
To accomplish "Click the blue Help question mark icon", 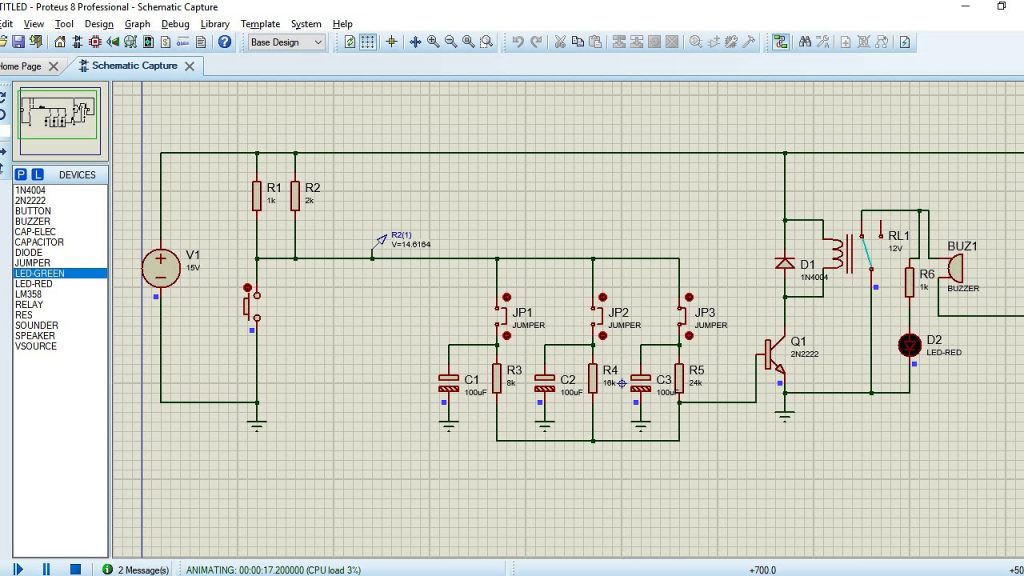I will [x=224, y=42].
